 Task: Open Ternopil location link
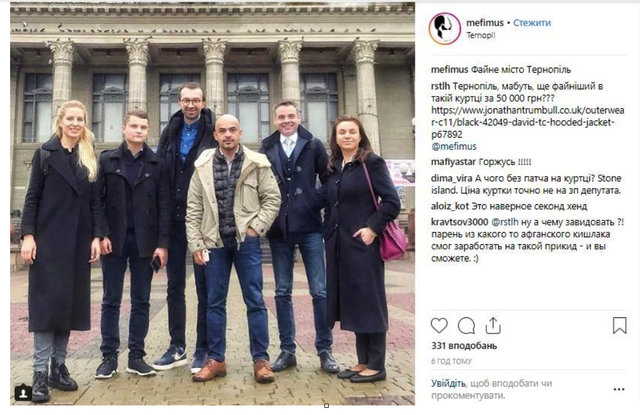(481, 36)
